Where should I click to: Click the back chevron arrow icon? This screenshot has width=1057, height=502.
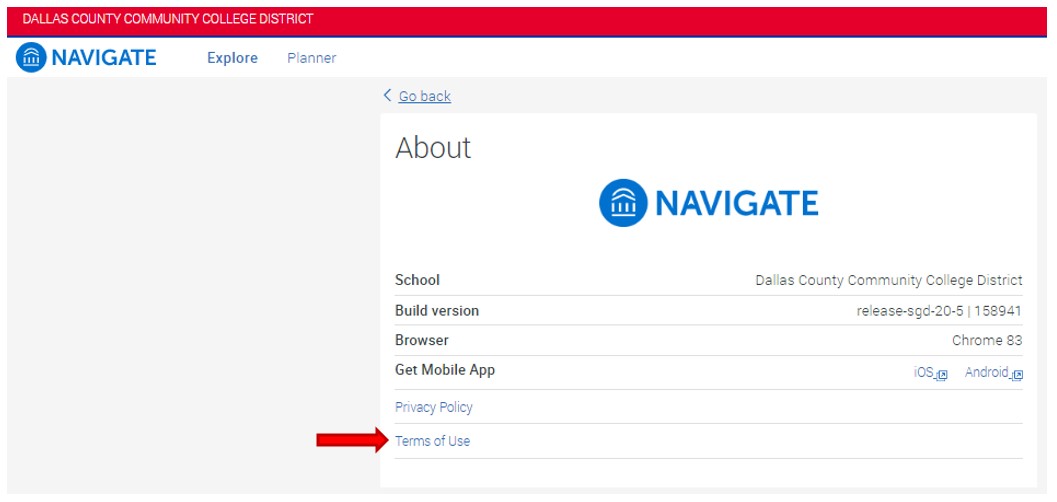pyautogui.click(x=388, y=96)
